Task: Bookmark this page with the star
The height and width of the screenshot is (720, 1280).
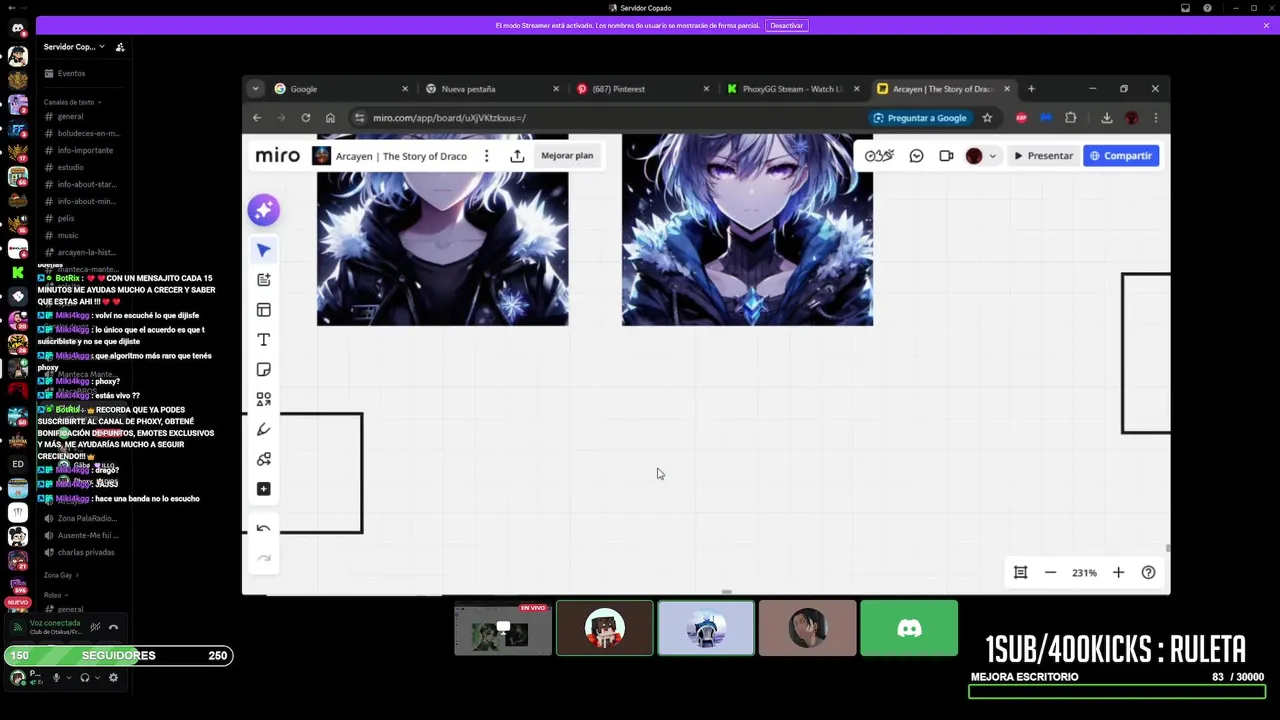Action: (x=987, y=118)
